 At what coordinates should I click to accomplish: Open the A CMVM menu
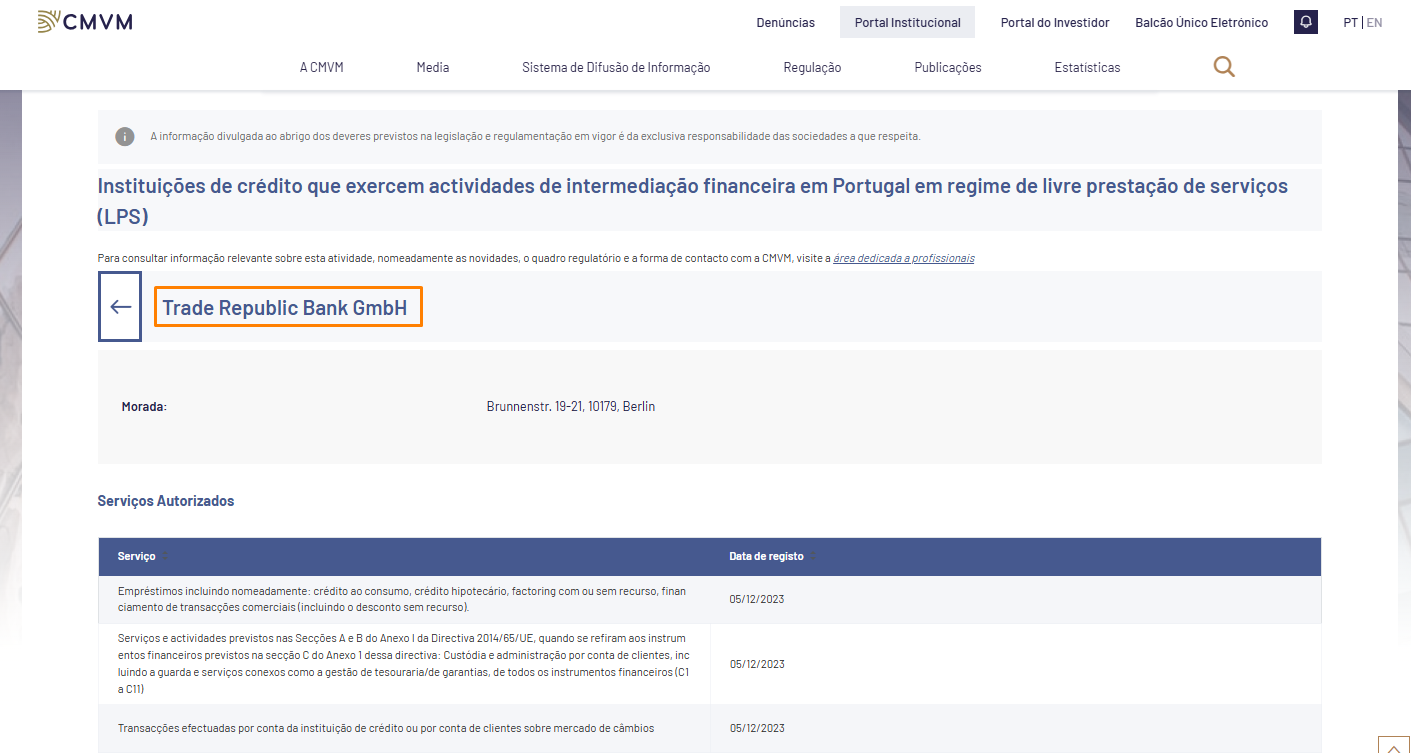tap(321, 67)
